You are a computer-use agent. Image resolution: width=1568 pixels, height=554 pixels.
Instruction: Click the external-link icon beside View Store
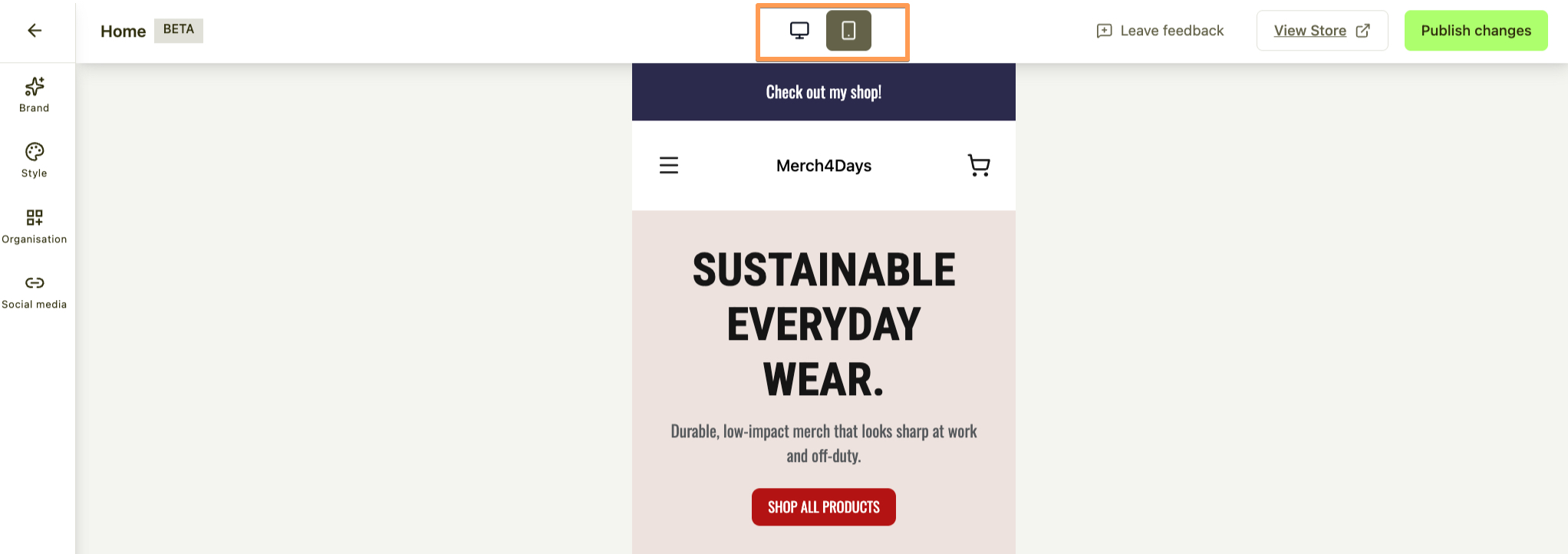click(x=1363, y=31)
